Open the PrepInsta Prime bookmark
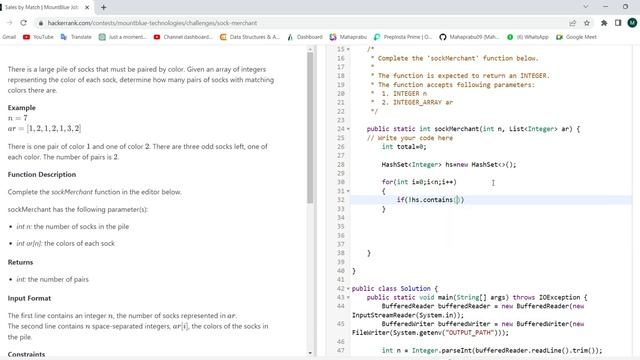The image size is (640, 360). [x=403, y=37]
